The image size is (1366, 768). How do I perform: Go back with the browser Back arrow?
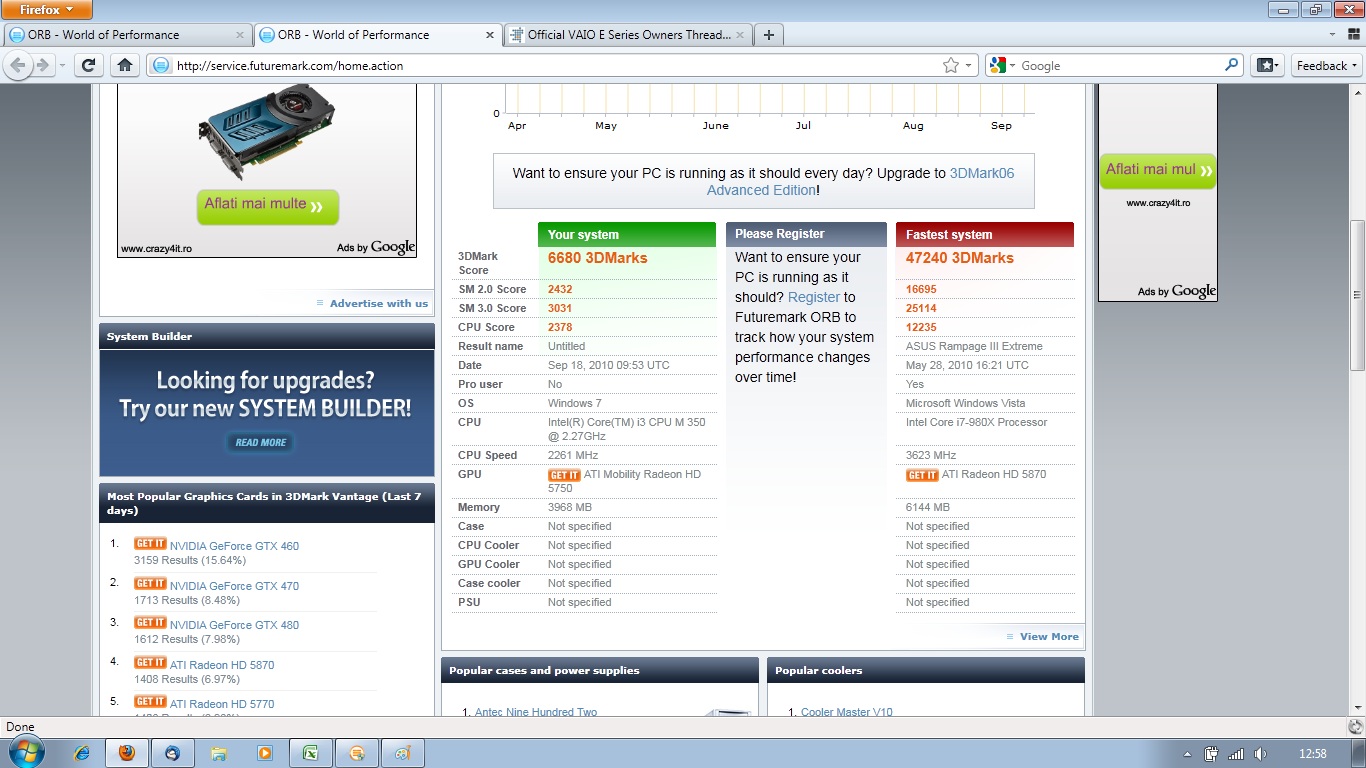[18, 66]
